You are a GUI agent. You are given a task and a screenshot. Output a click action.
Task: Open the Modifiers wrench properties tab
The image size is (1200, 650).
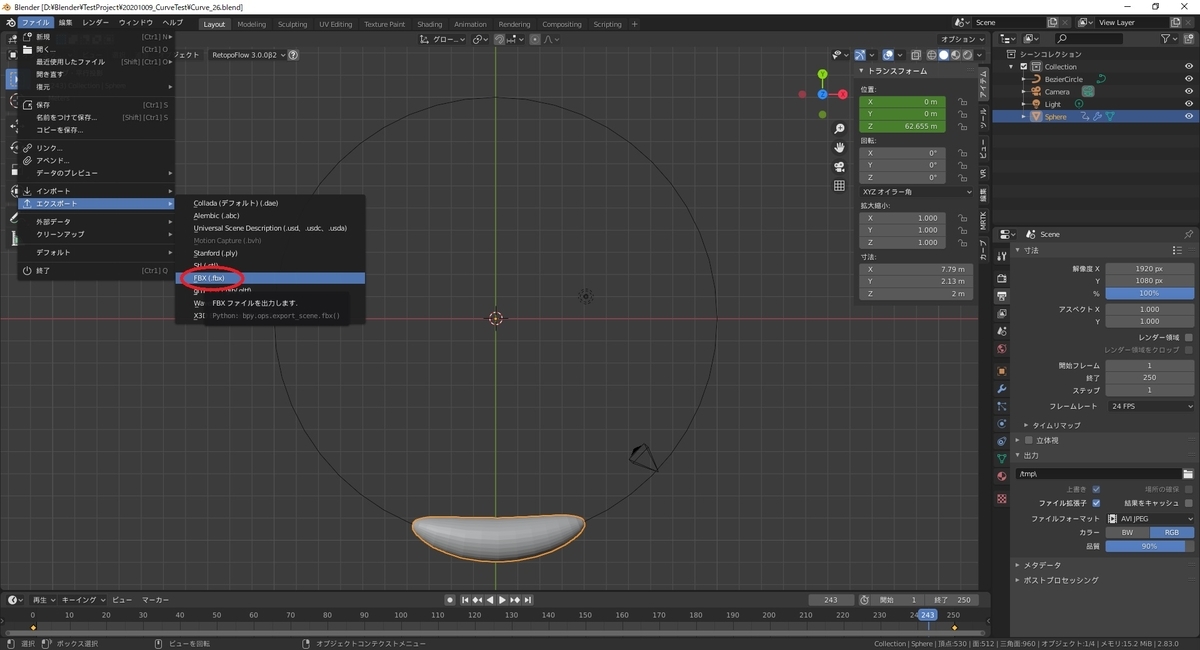click(1002, 389)
